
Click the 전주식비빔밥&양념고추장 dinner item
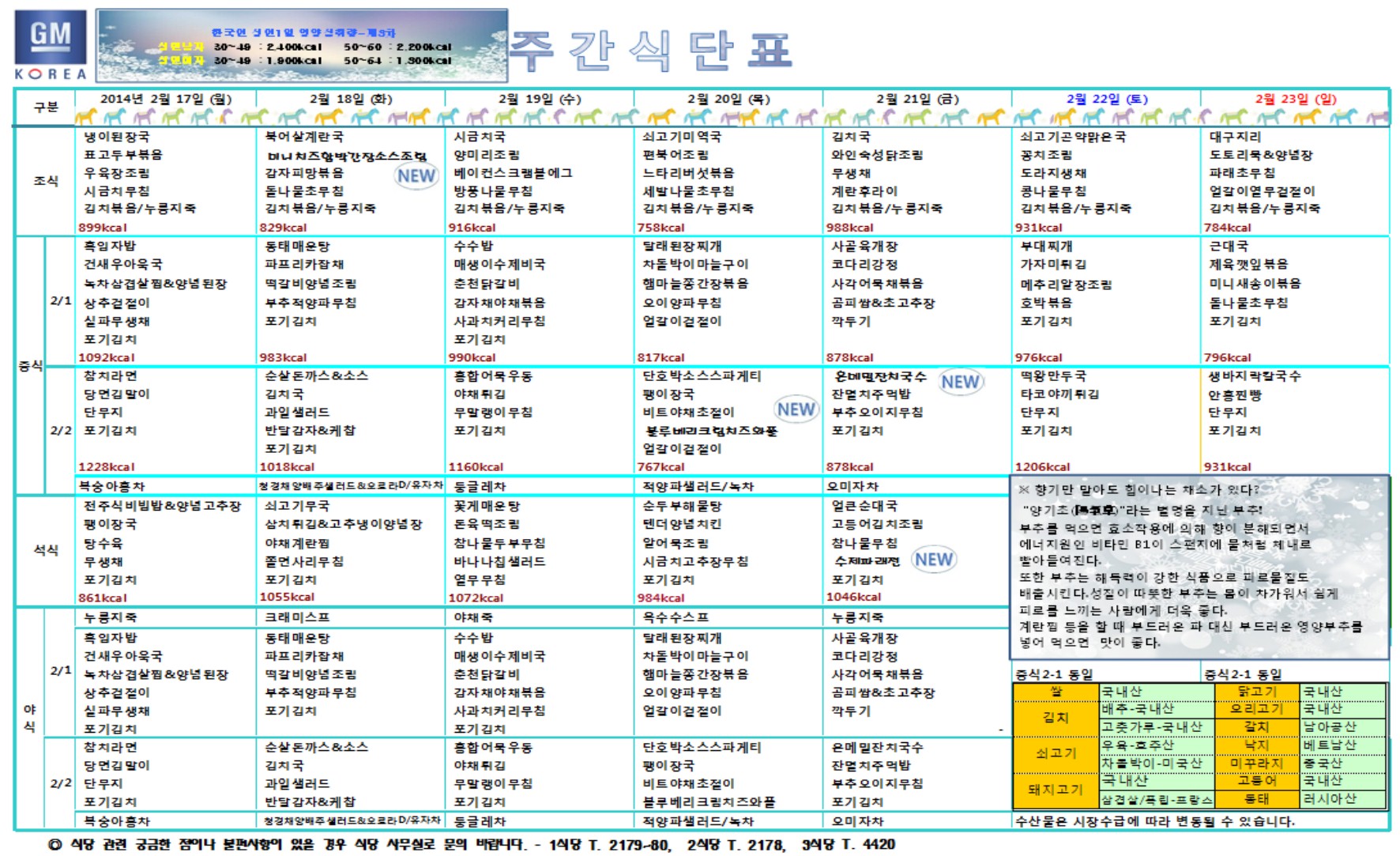[x=162, y=506]
